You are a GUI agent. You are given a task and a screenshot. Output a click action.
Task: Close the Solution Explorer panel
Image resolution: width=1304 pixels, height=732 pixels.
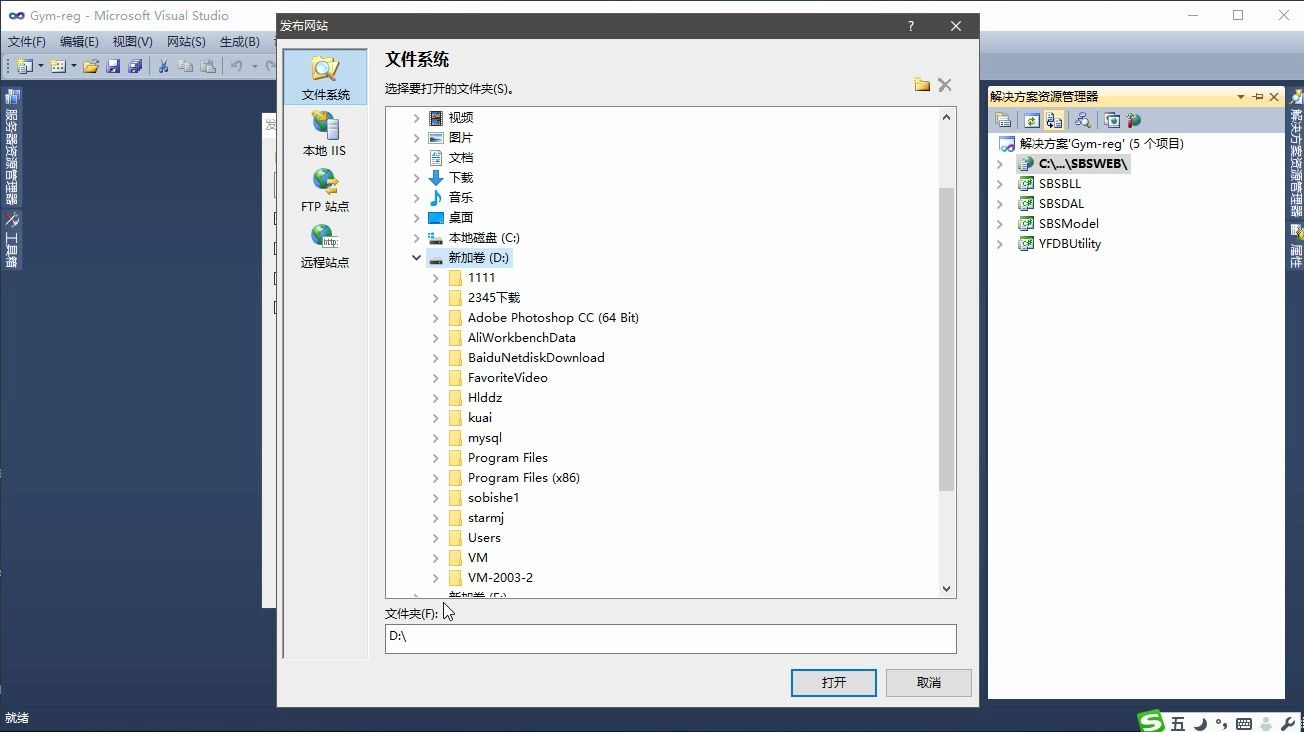tap(1274, 97)
